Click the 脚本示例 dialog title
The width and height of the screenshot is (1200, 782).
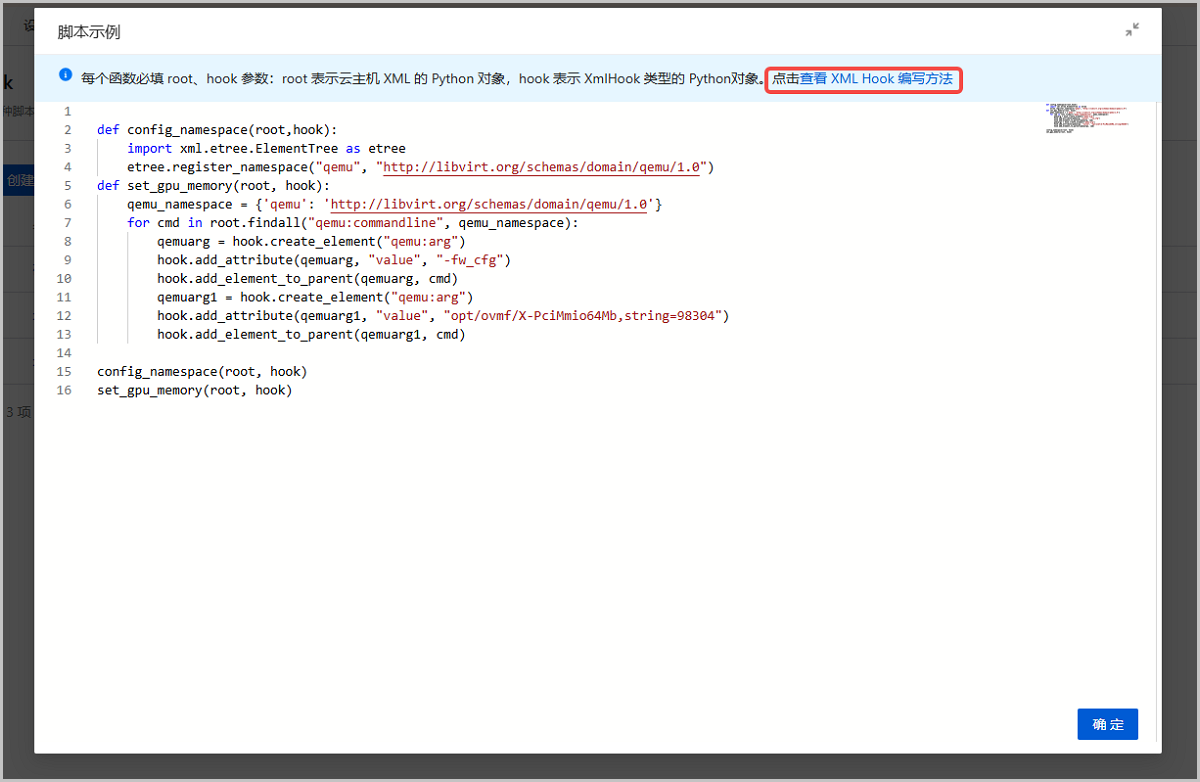point(89,32)
